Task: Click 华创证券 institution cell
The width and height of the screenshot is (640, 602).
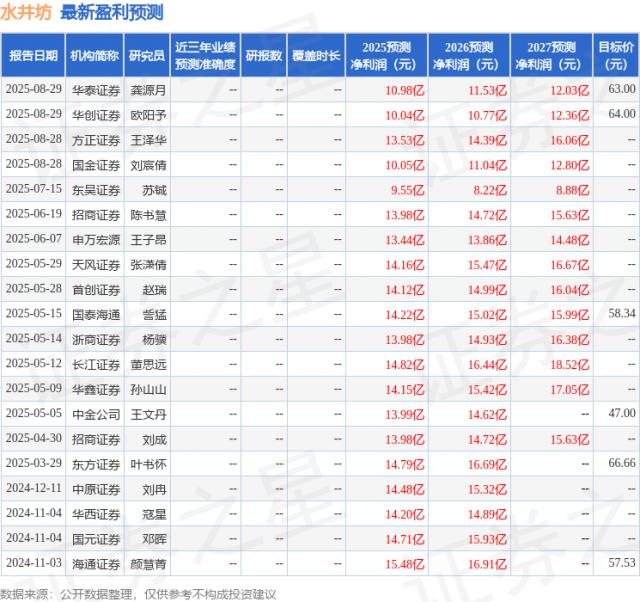Action: pos(96,115)
